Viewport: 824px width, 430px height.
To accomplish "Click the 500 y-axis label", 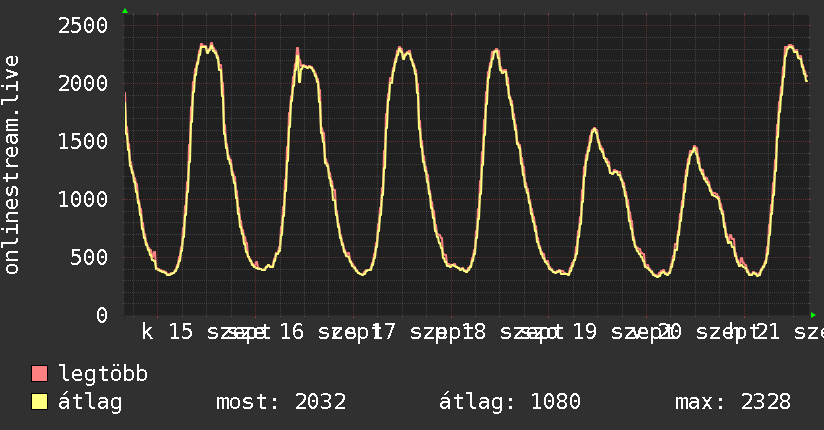I will [x=89, y=257].
